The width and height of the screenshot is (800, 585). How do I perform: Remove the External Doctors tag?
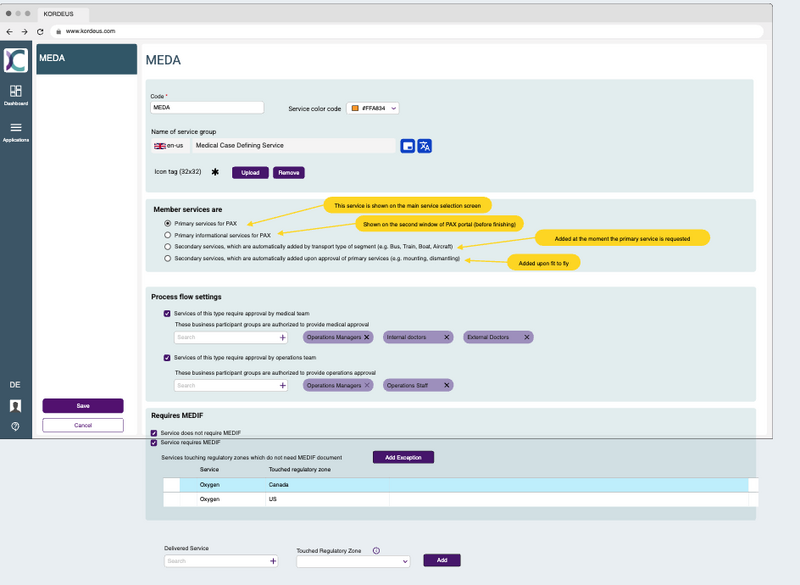[x=525, y=338]
